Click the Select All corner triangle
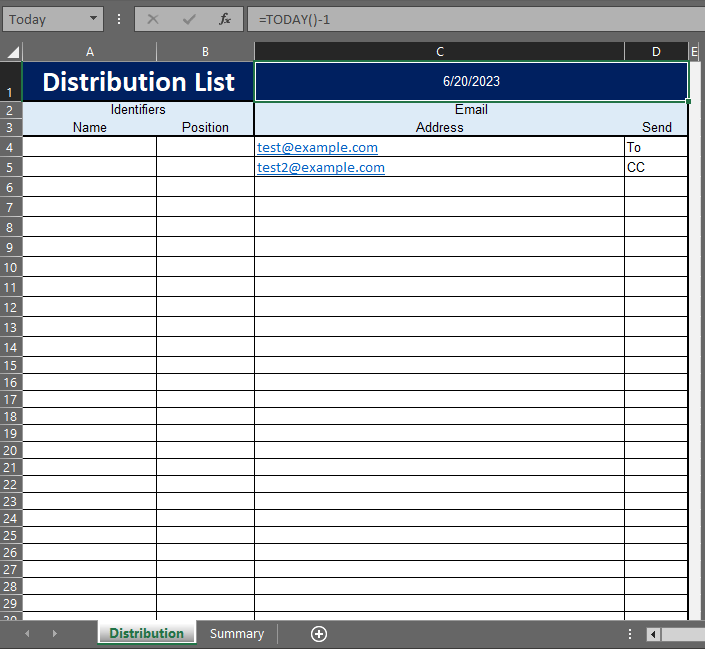 [11, 52]
